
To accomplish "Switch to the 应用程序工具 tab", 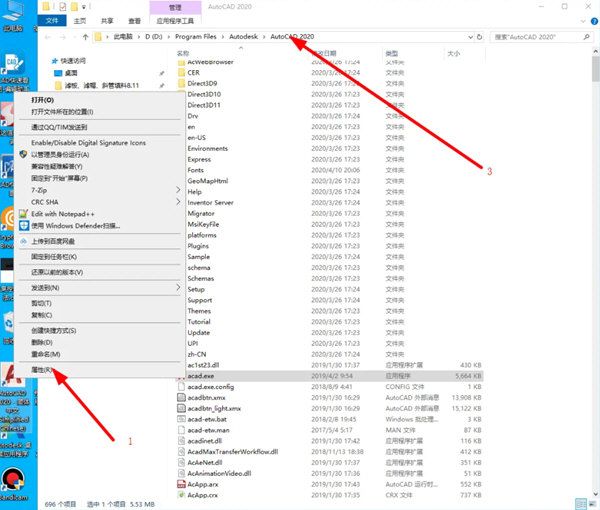I will [175, 21].
